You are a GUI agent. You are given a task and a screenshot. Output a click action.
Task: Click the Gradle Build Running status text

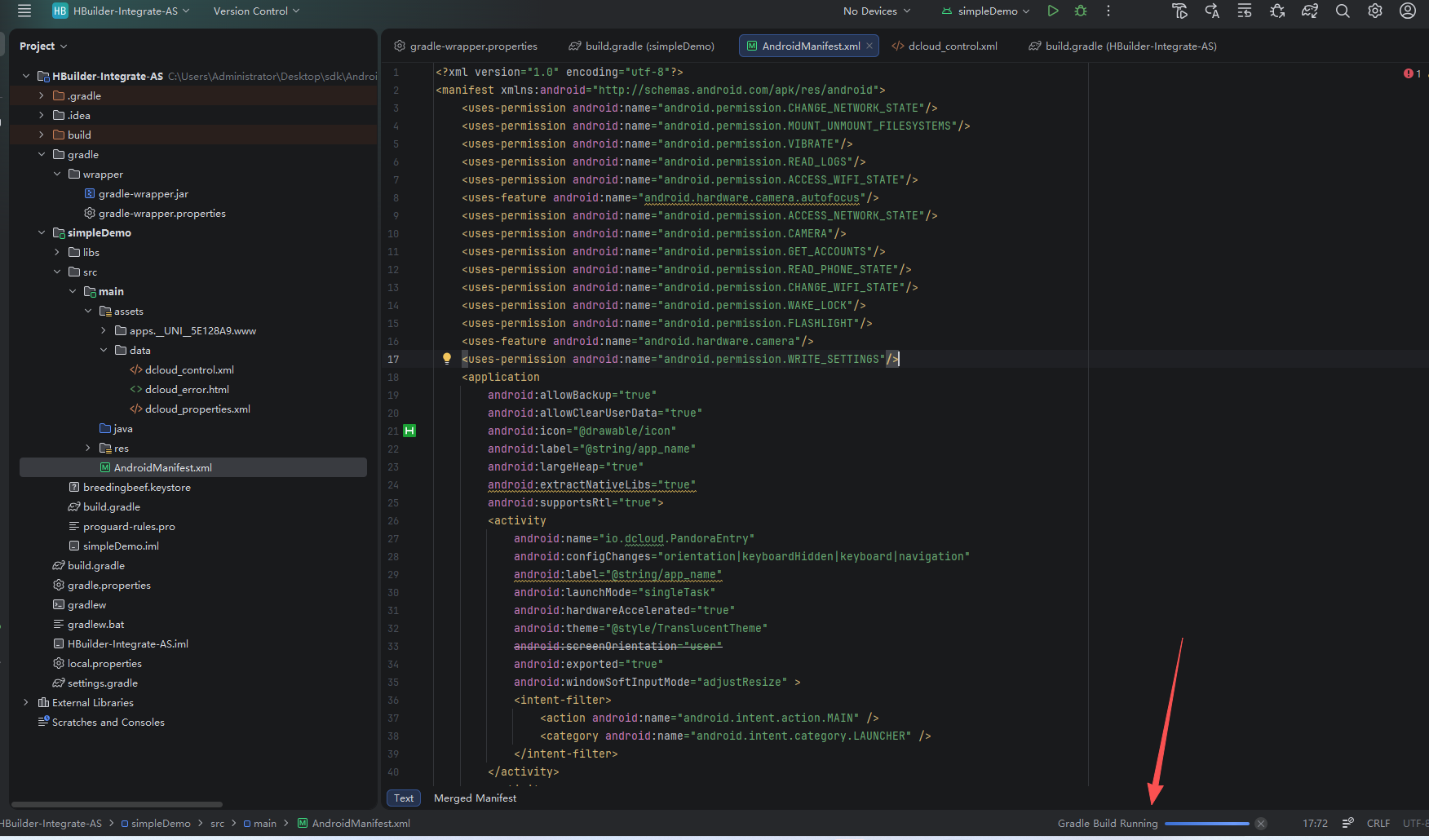click(1108, 824)
